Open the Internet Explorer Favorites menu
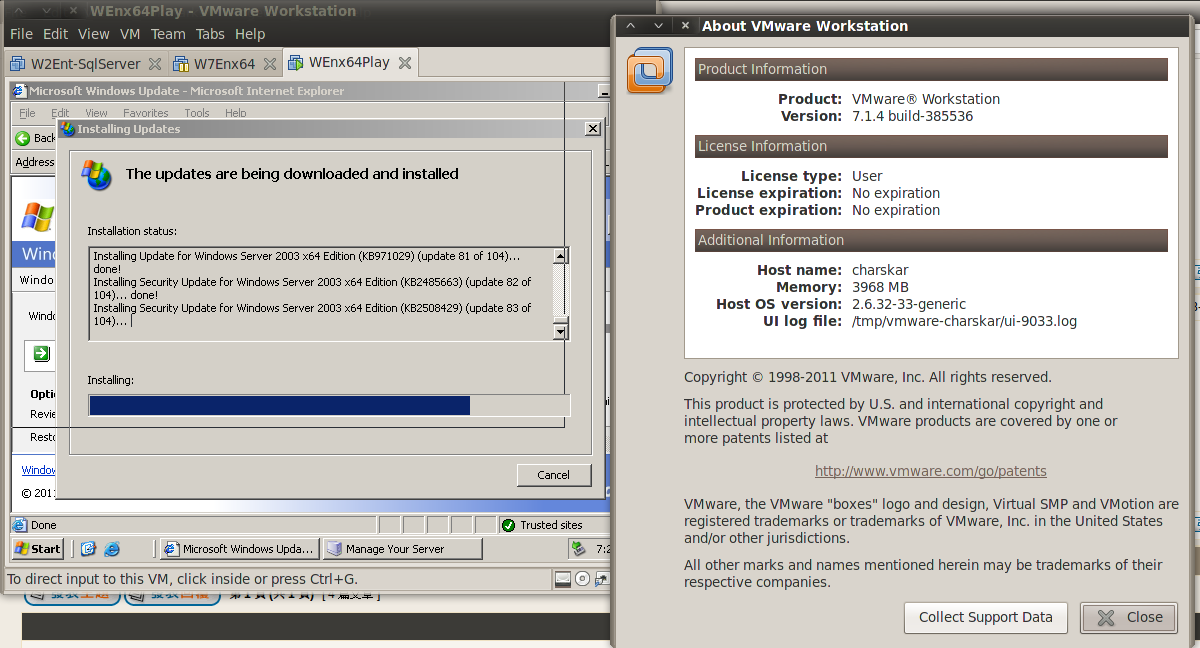 [x=146, y=113]
